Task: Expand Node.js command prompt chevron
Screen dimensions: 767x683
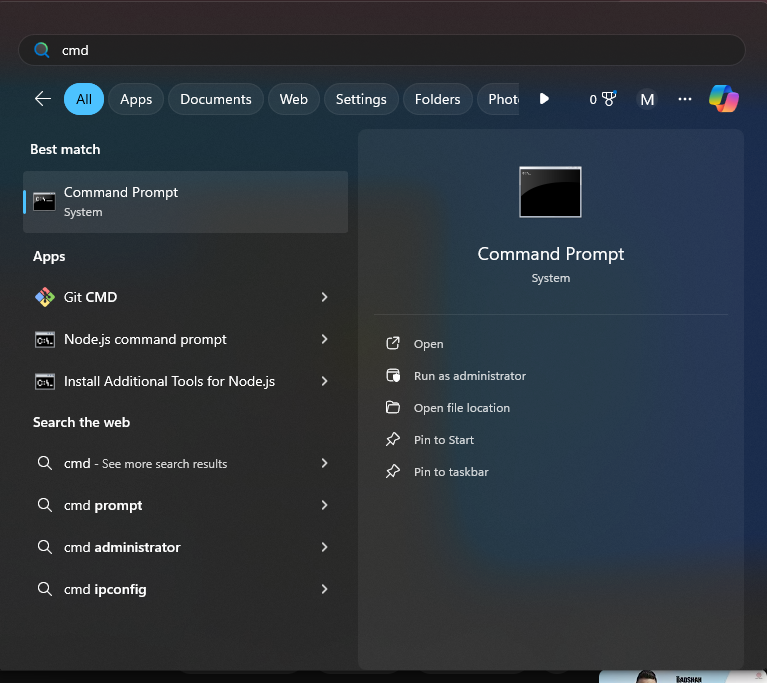Action: (x=324, y=339)
